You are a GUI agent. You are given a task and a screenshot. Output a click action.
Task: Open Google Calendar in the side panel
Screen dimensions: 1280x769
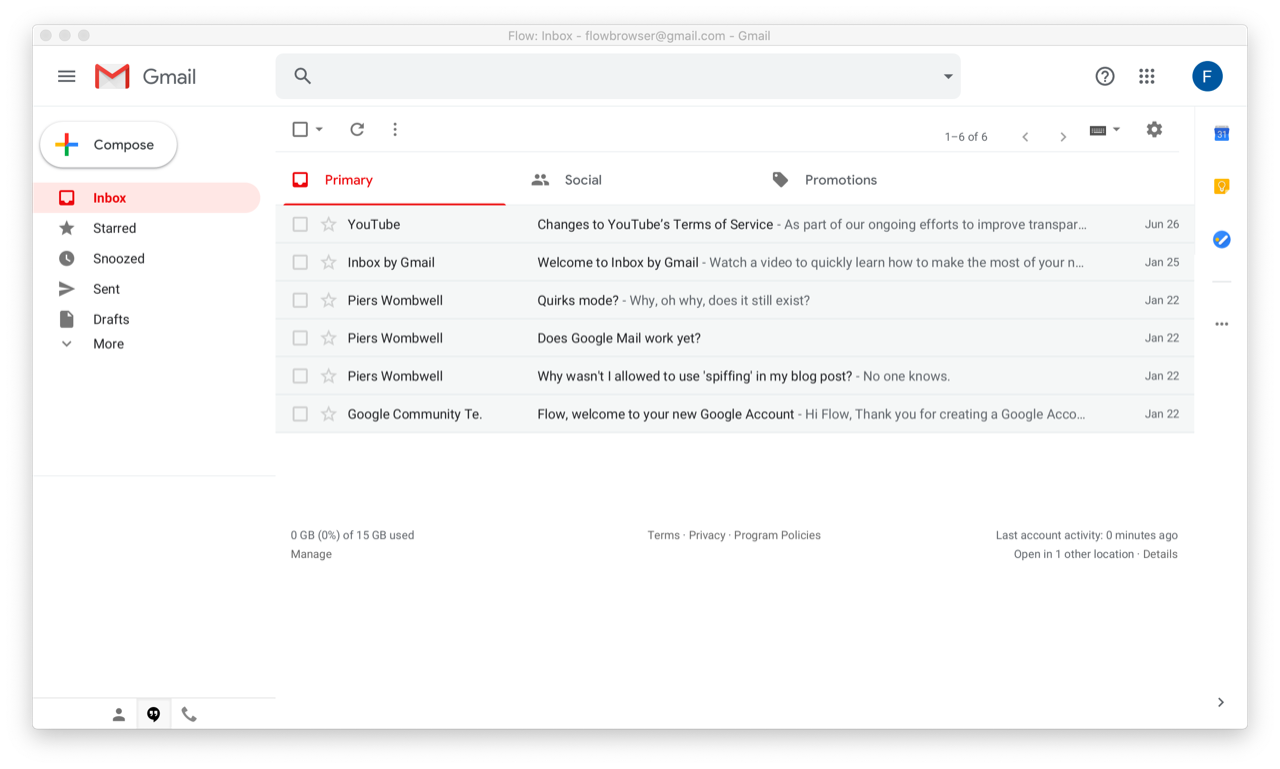click(1220, 133)
